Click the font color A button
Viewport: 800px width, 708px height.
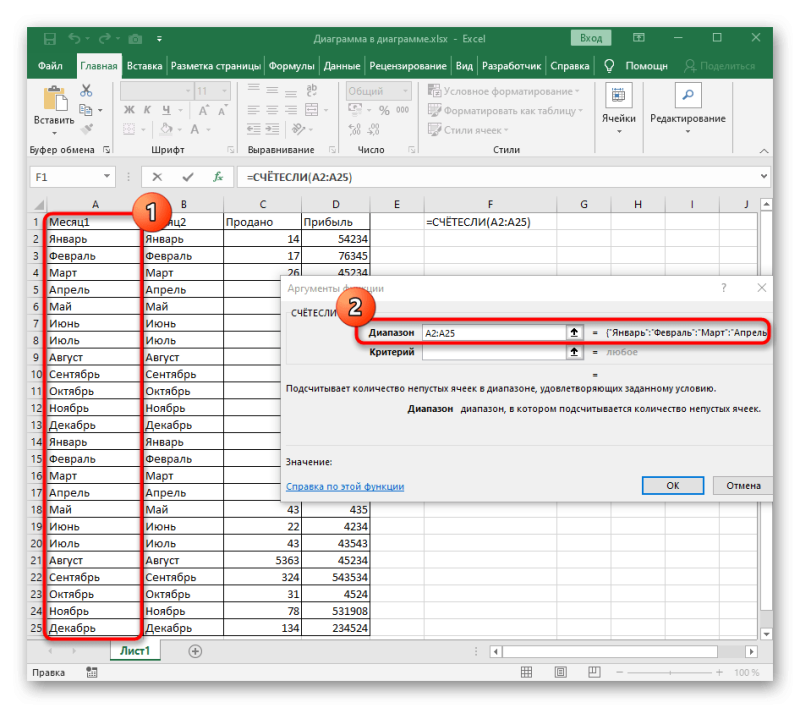[x=195, y=130]
